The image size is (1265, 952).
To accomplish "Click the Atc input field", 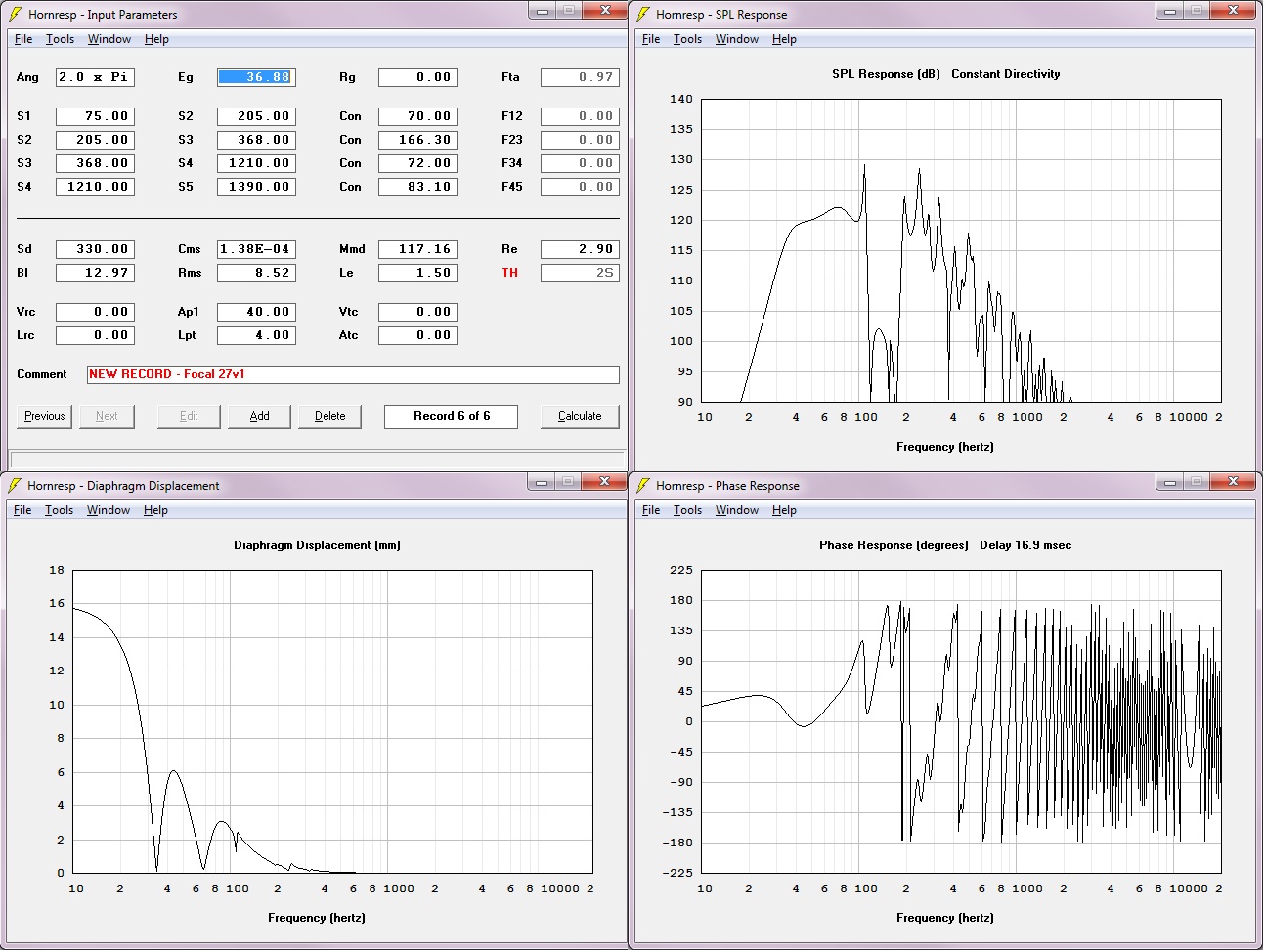I will click(x=417, y=335).
